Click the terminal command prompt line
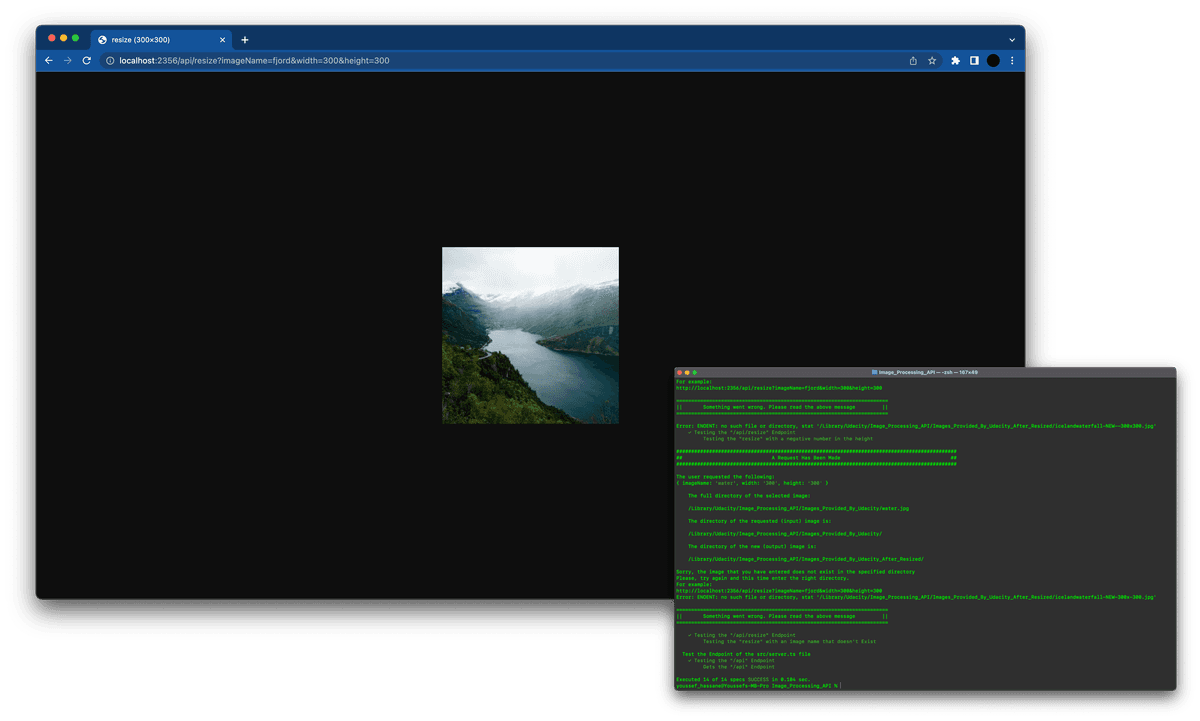The image size is (1200, 721). [x=760, y=685]
